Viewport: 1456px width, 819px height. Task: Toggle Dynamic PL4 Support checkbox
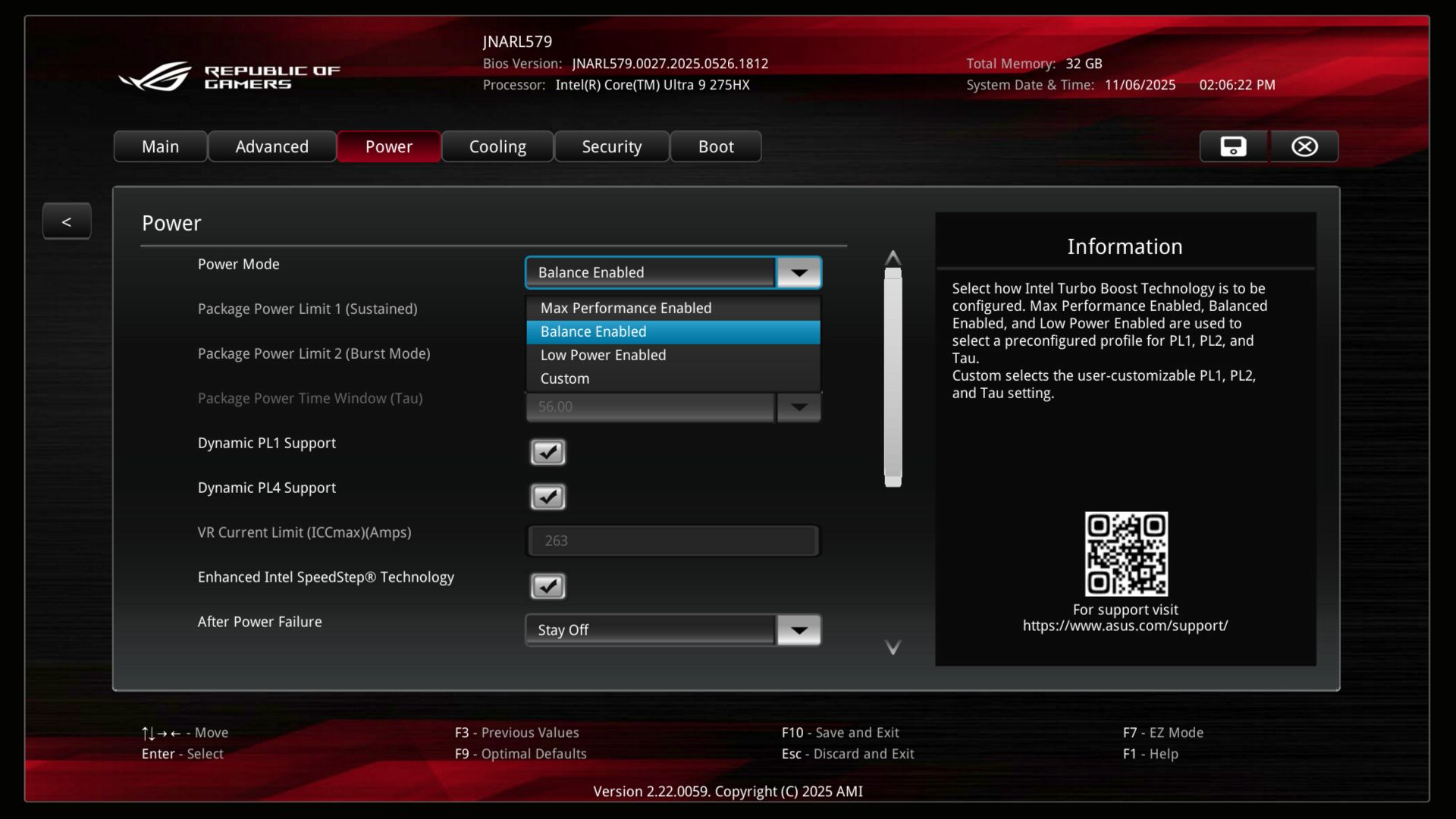[548, 497]
